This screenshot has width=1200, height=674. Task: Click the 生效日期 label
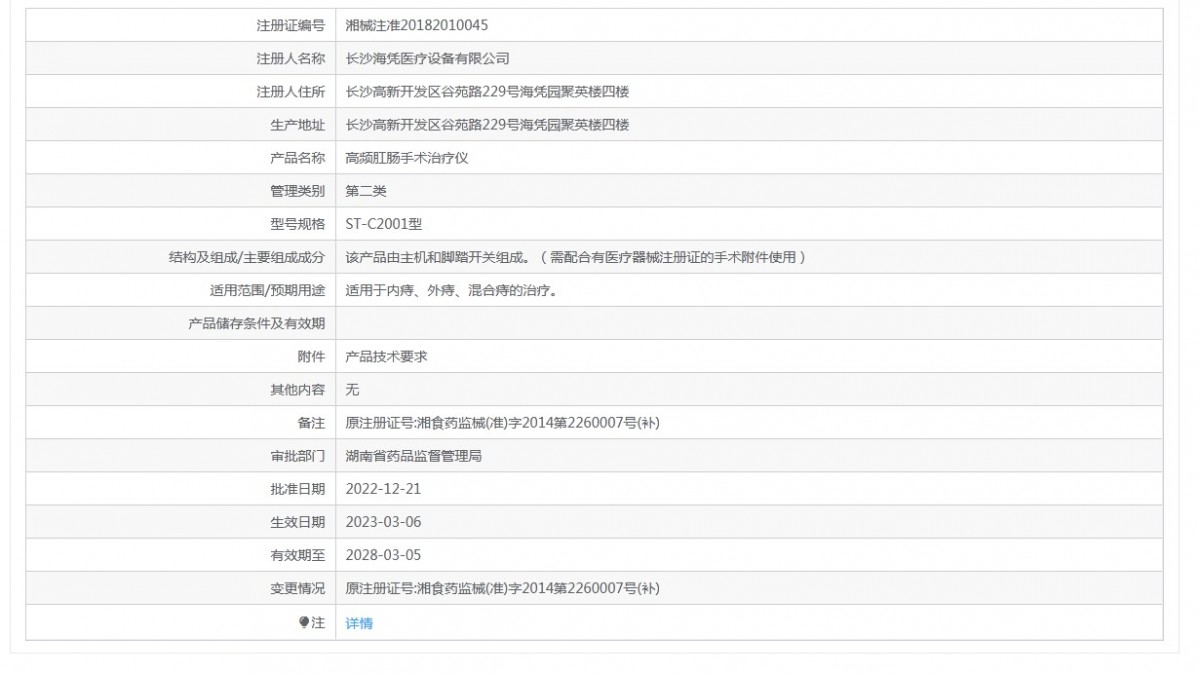pyautogui.click(x=298, y=522)
